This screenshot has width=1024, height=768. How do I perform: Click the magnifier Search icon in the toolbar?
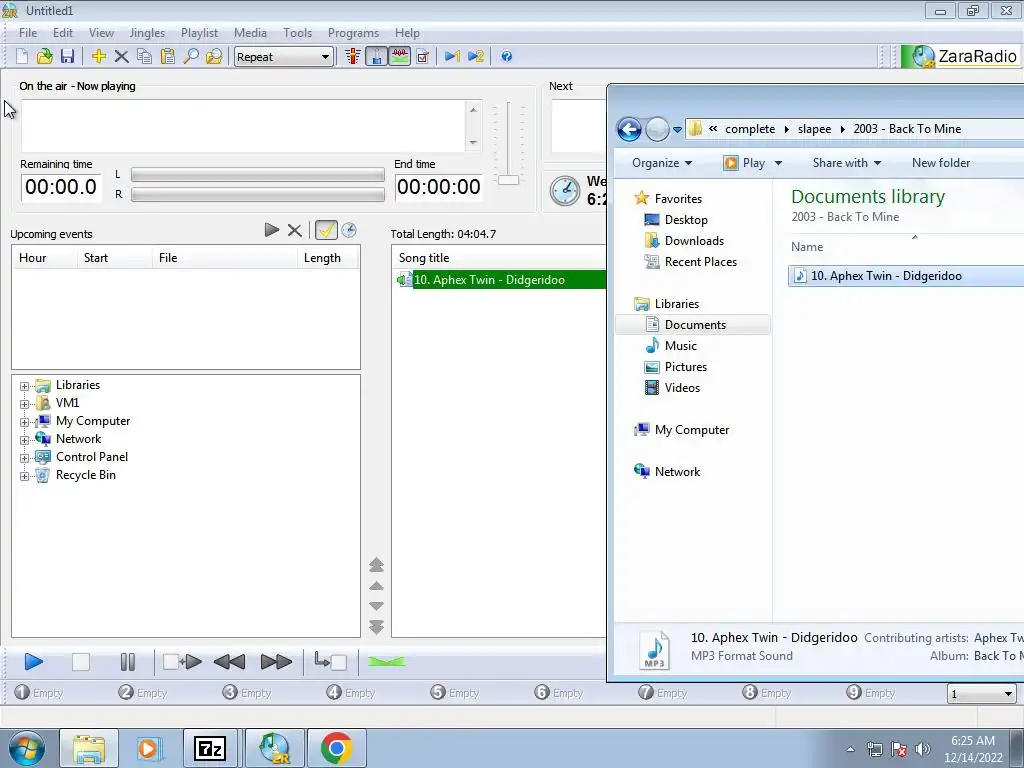coord(191,56)
